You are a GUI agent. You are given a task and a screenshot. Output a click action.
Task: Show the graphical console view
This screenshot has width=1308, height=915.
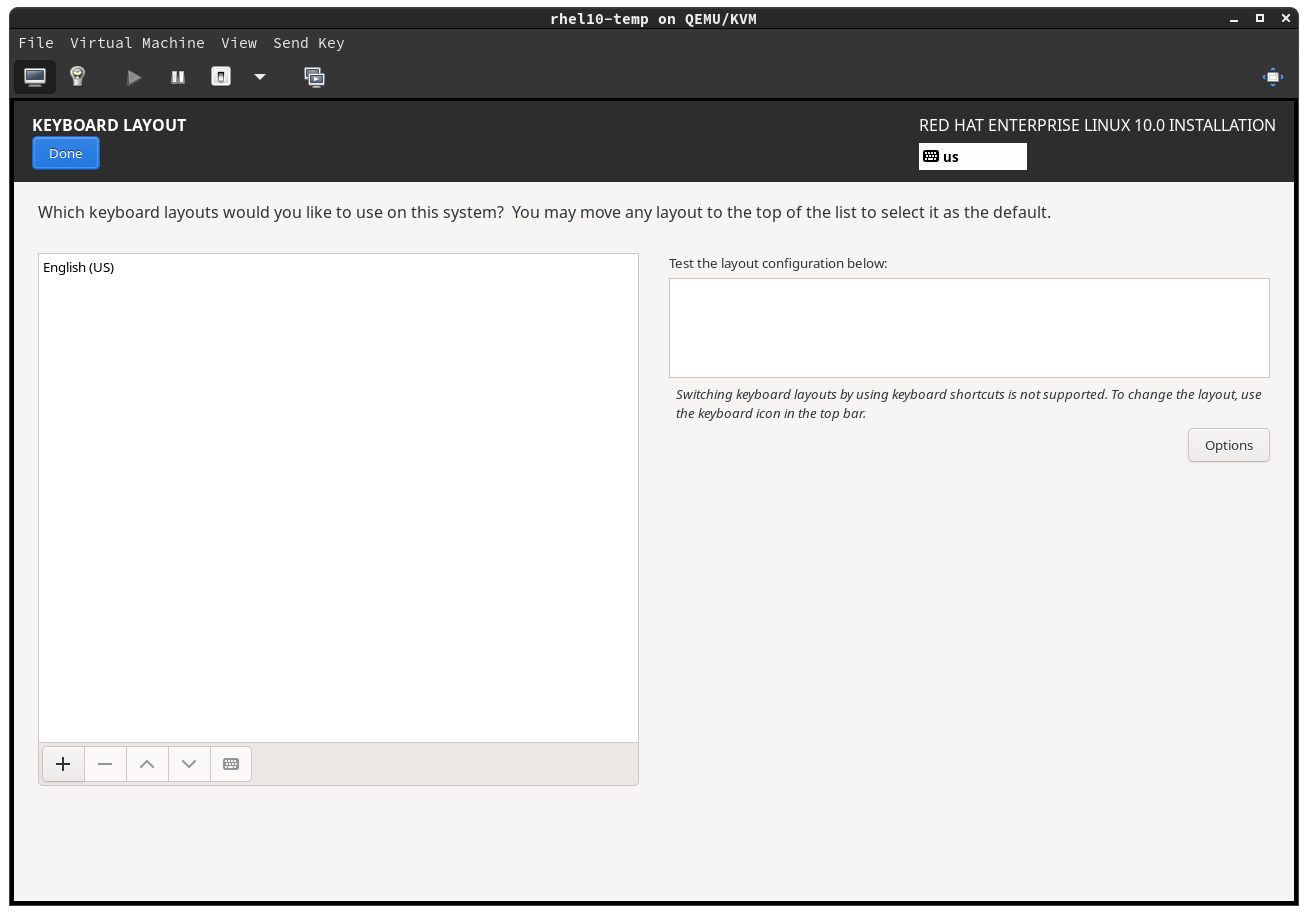click(x=35, y=77)
